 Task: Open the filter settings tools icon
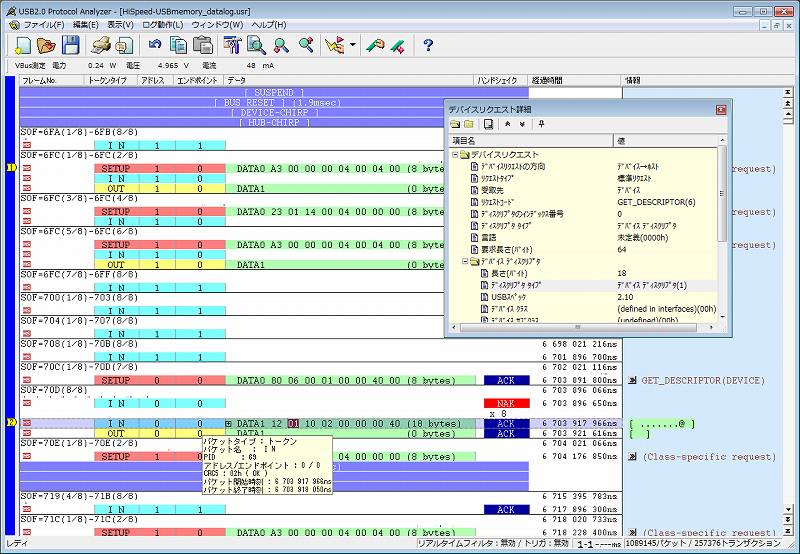click(x=232, y=45)
